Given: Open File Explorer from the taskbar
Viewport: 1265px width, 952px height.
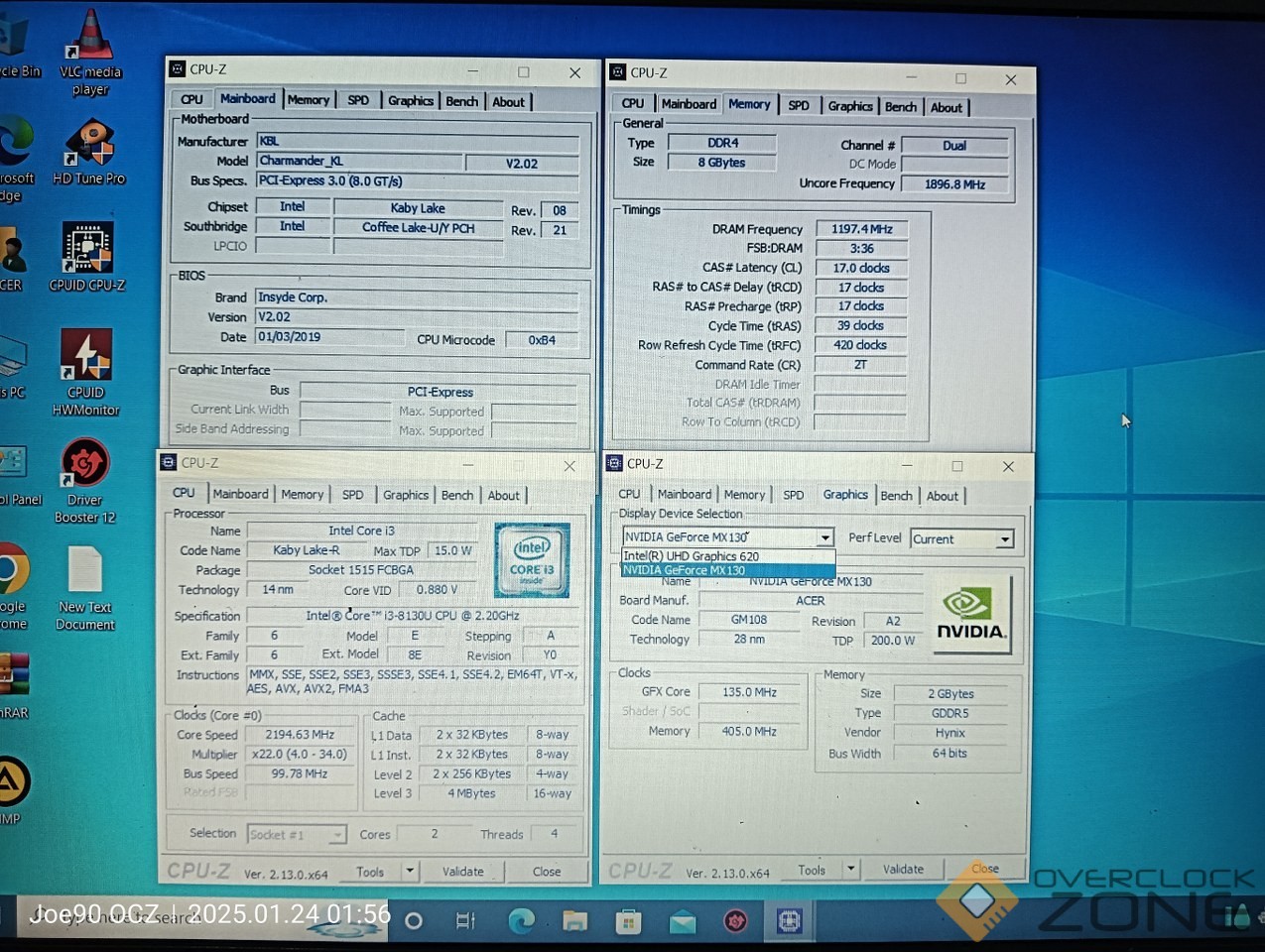Looking at the screenshot, I should click(x=574, y=921).
